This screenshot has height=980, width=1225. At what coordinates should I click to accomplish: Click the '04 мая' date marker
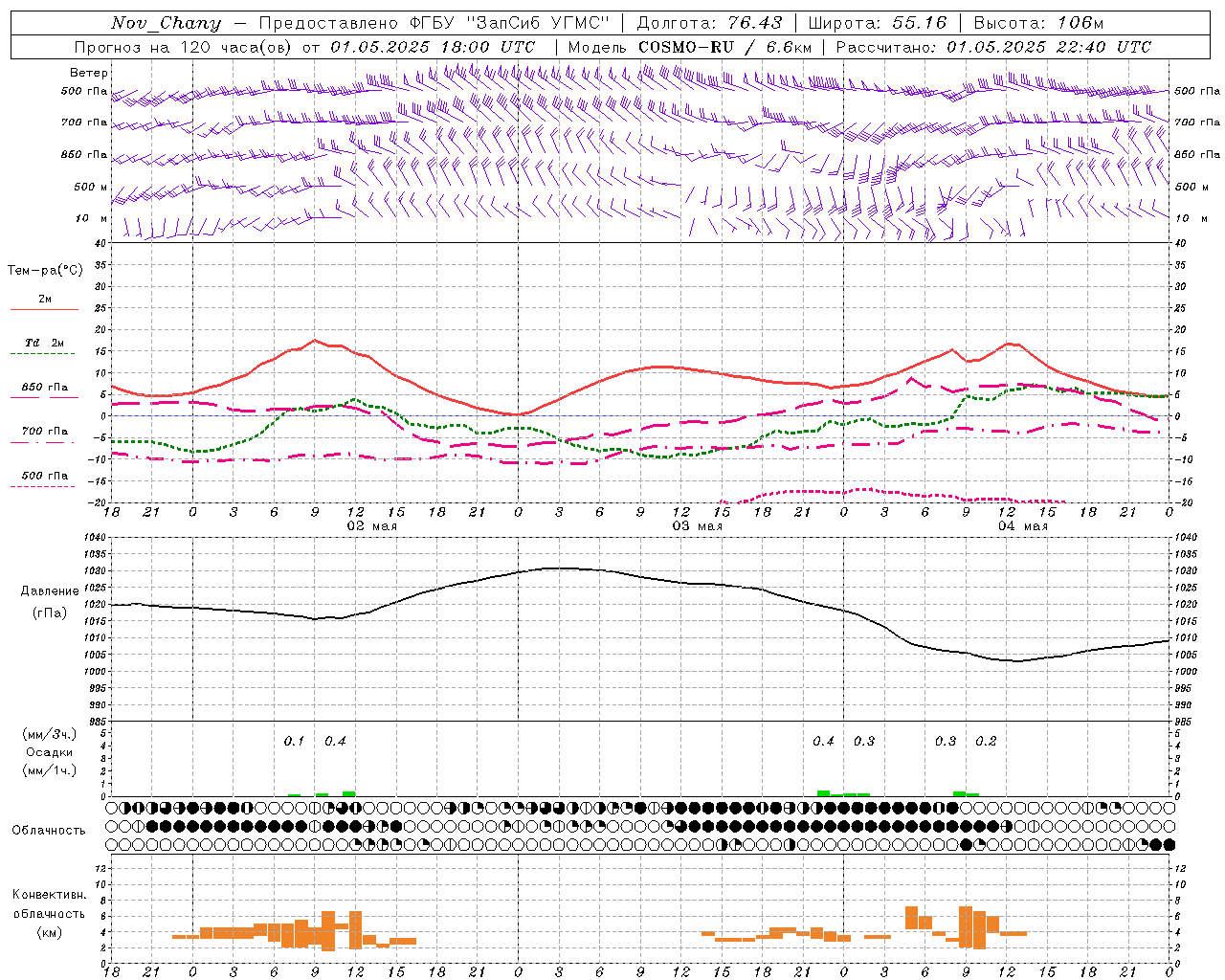click(x=1022, y=526)
